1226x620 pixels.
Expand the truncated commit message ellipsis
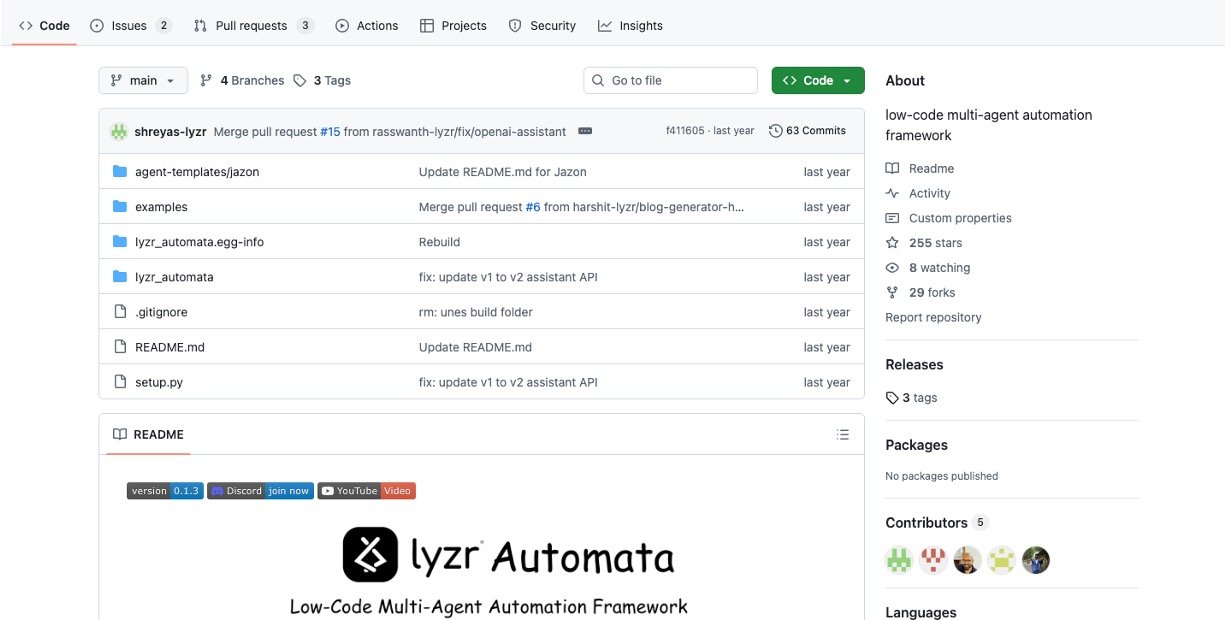584,130
